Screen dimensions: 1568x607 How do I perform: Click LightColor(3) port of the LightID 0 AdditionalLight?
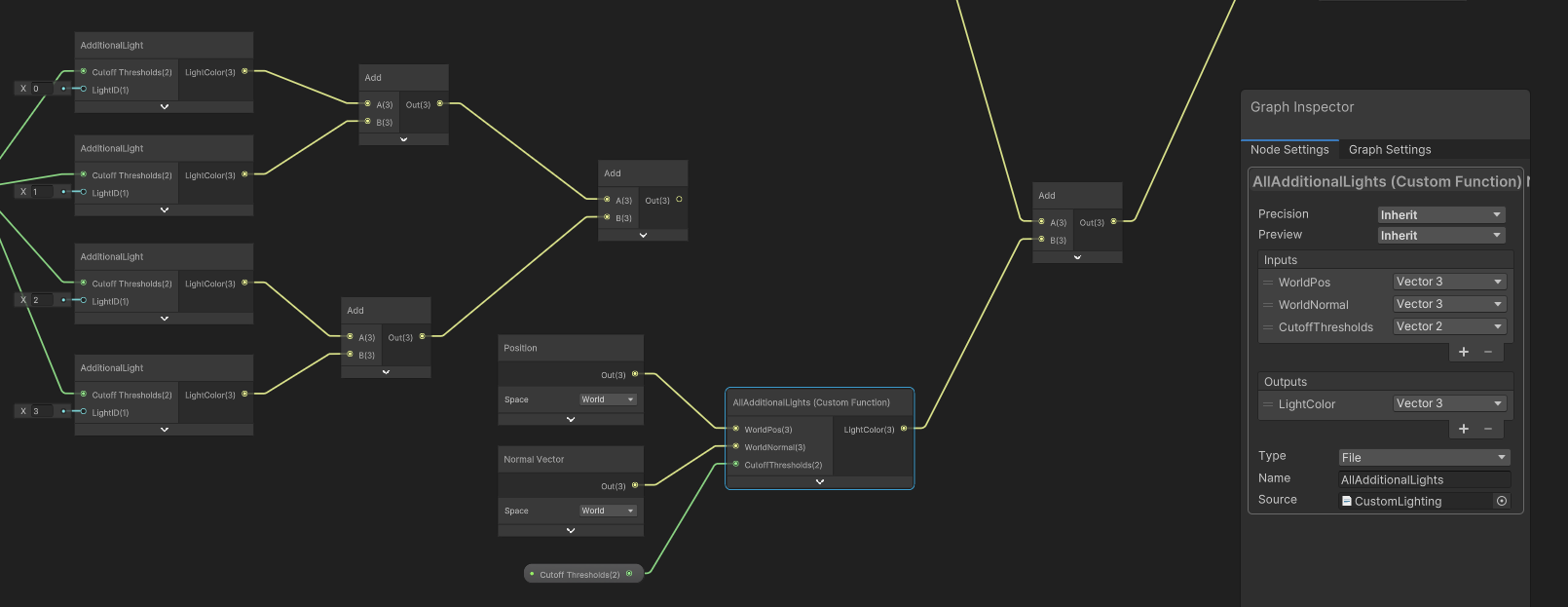tap(244, 71)
